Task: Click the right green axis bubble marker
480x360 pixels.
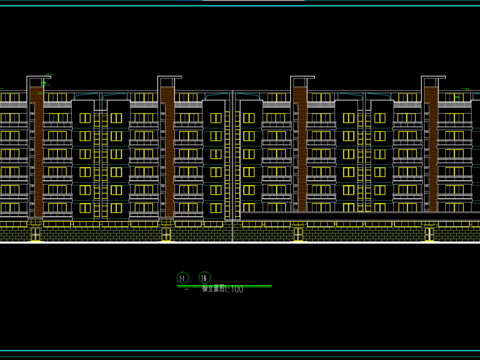Action: [204, 277]
